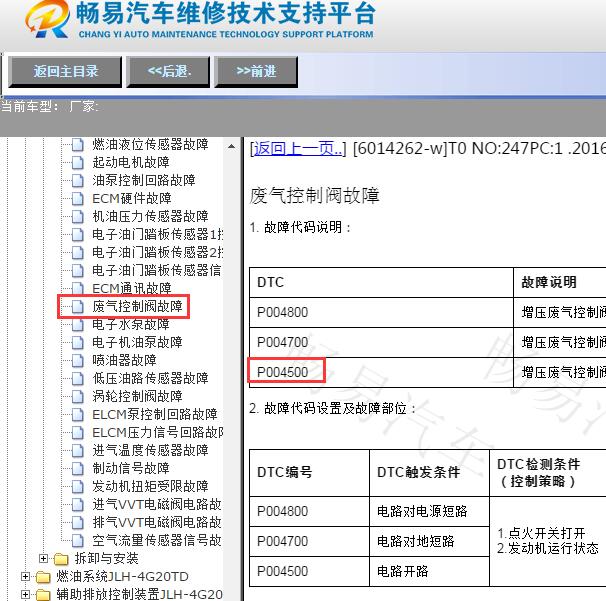
Task: Click the 燃油系统JLH-4G20TD folder icon
Action: (x=43, y=577)
